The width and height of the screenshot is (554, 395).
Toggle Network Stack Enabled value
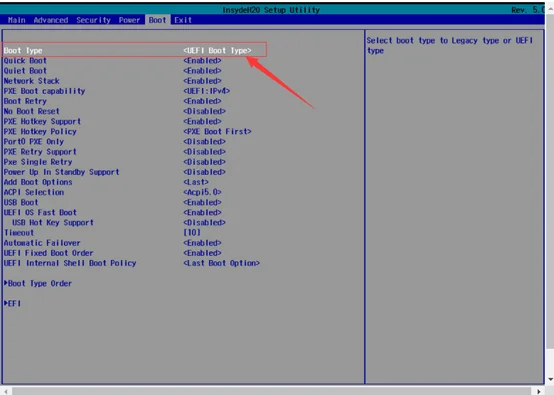point(202,81)
